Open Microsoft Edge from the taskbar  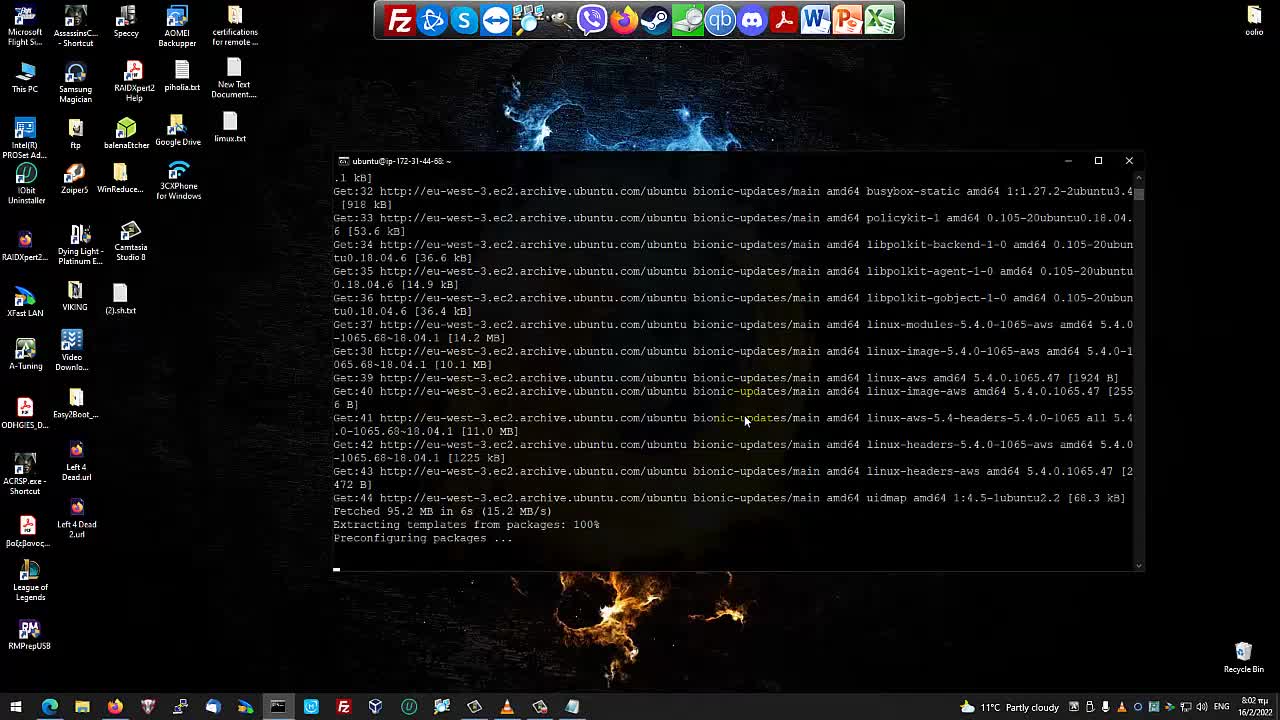coord(49,707)
